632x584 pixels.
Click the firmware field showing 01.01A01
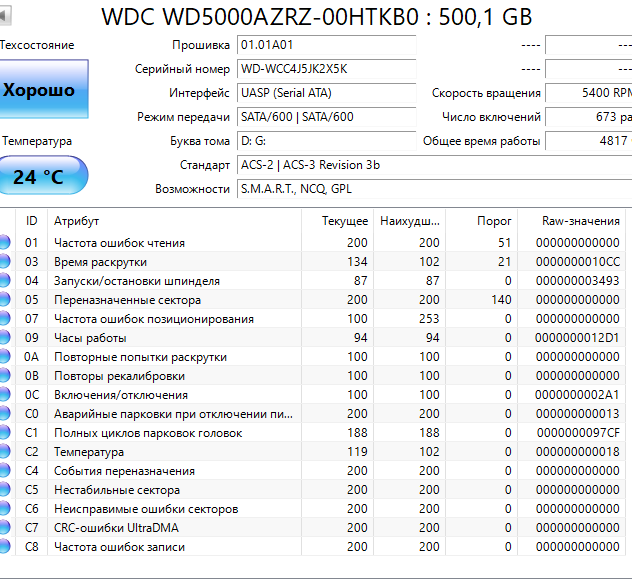click(x=326, y=45)
